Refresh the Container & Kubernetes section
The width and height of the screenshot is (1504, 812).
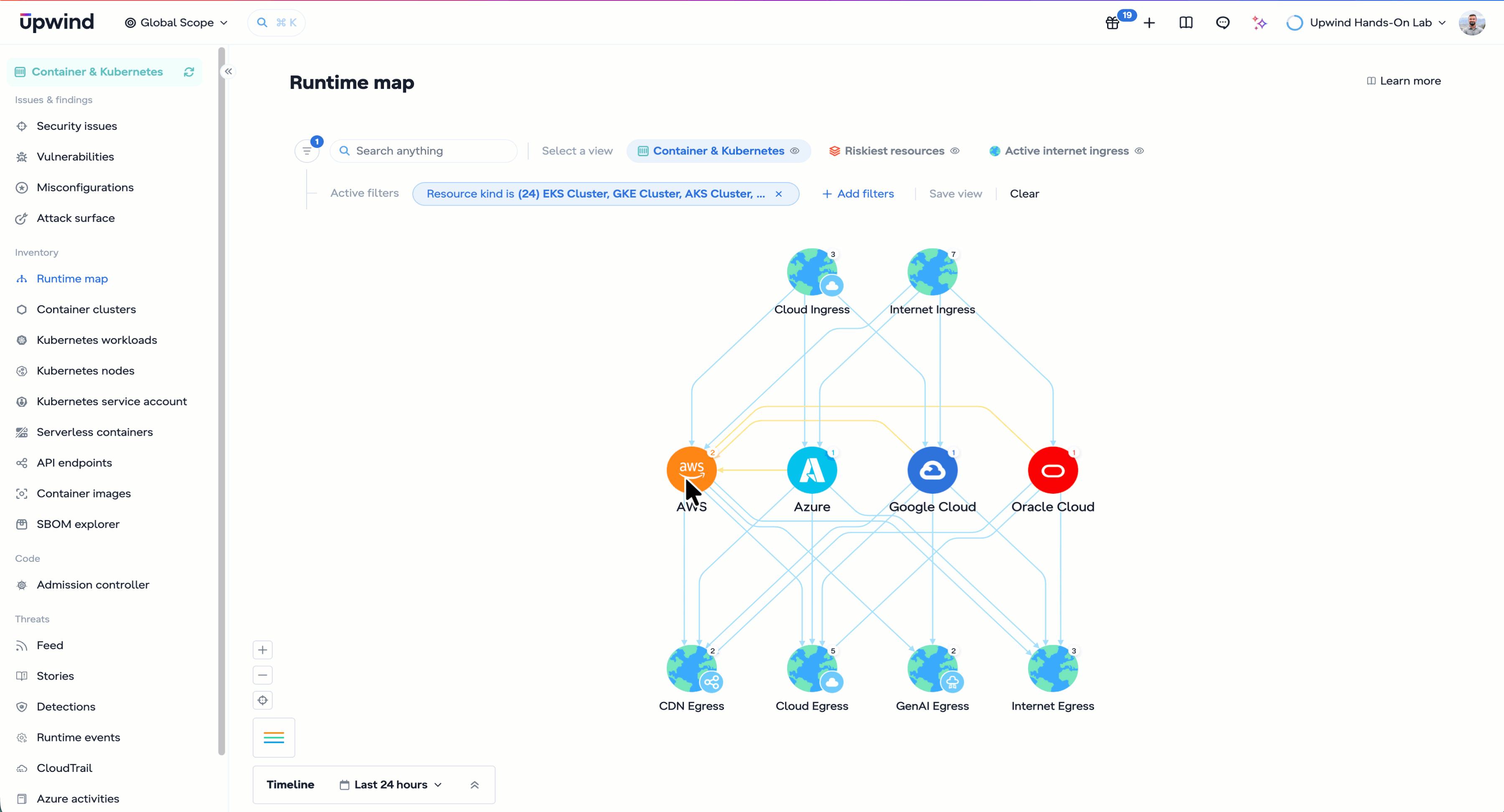(188, 72)
